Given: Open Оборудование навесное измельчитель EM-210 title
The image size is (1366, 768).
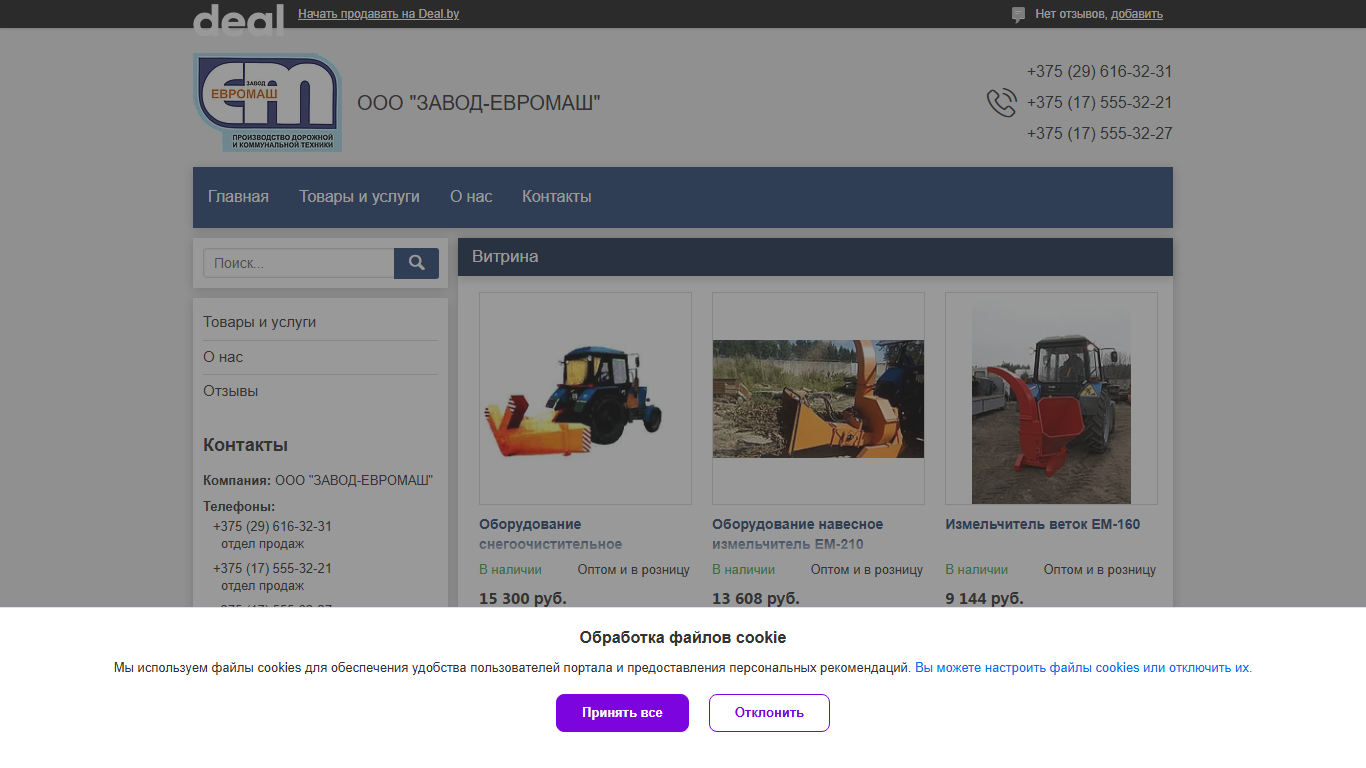Looking at the screenshot, I should click(x=798, y=534).
